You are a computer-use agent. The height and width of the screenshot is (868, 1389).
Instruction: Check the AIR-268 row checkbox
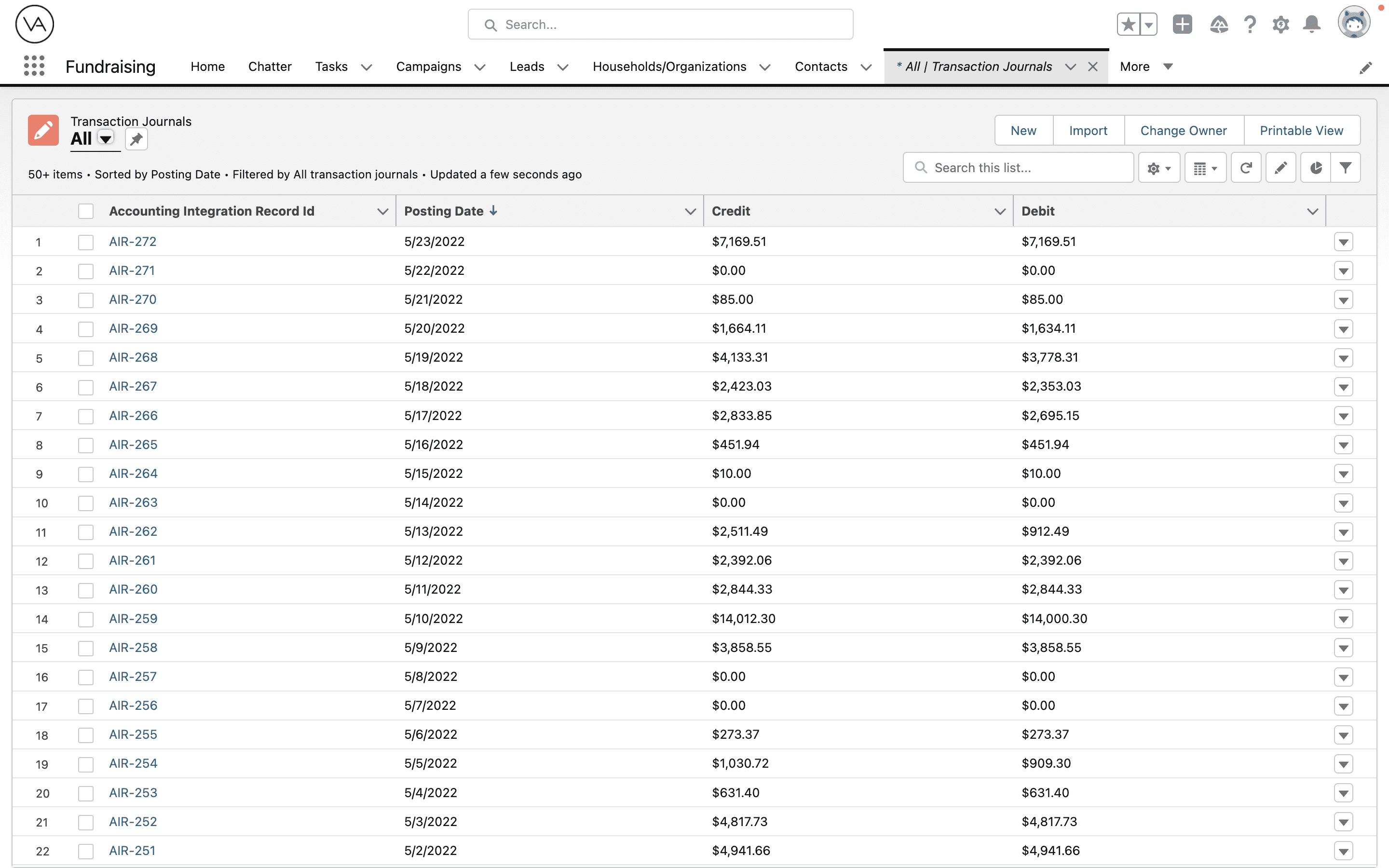(x=85, y=358)
